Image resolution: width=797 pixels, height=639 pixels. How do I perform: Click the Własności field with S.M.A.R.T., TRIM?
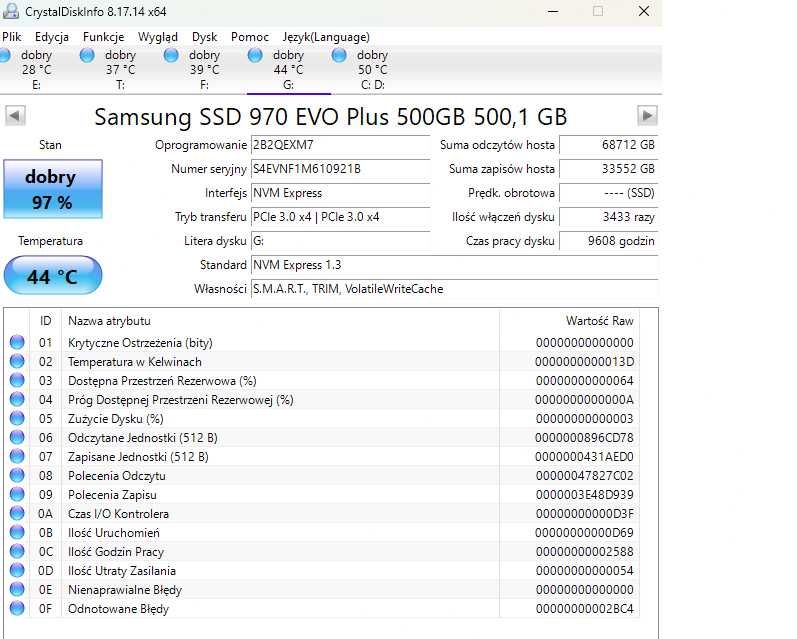click(x=454, y=289)
